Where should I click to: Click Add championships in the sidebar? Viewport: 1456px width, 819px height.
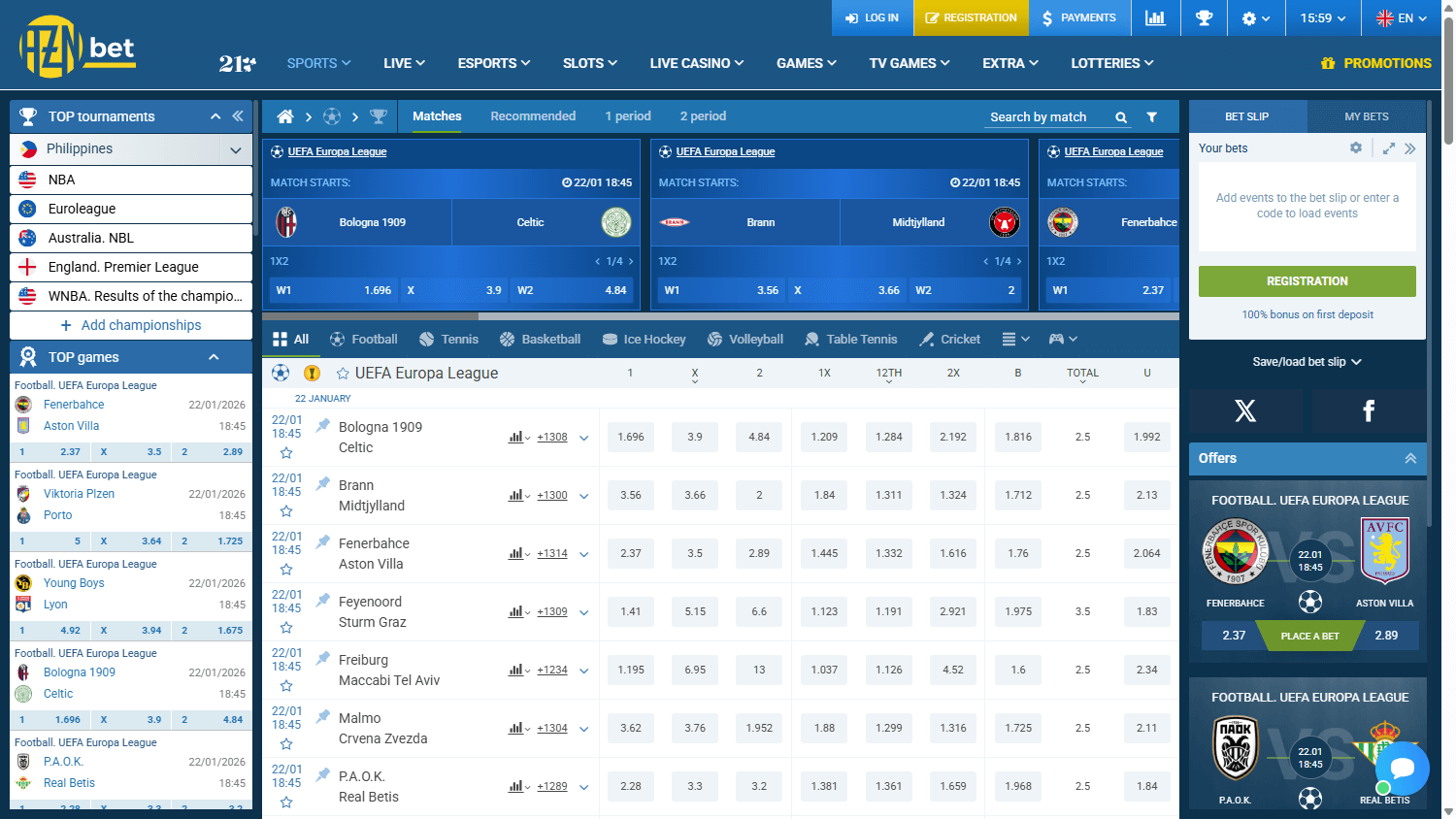pos(130,325)
